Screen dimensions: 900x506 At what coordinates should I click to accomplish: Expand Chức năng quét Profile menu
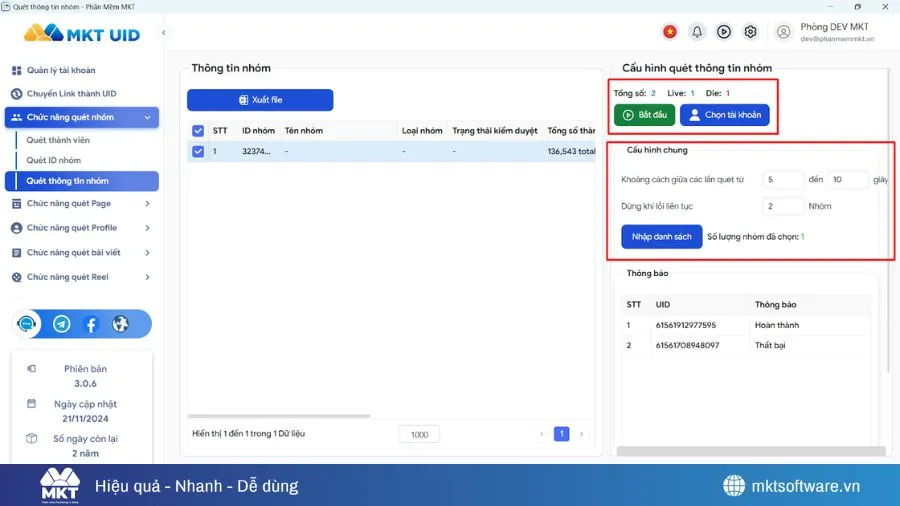tap(82, 228)
